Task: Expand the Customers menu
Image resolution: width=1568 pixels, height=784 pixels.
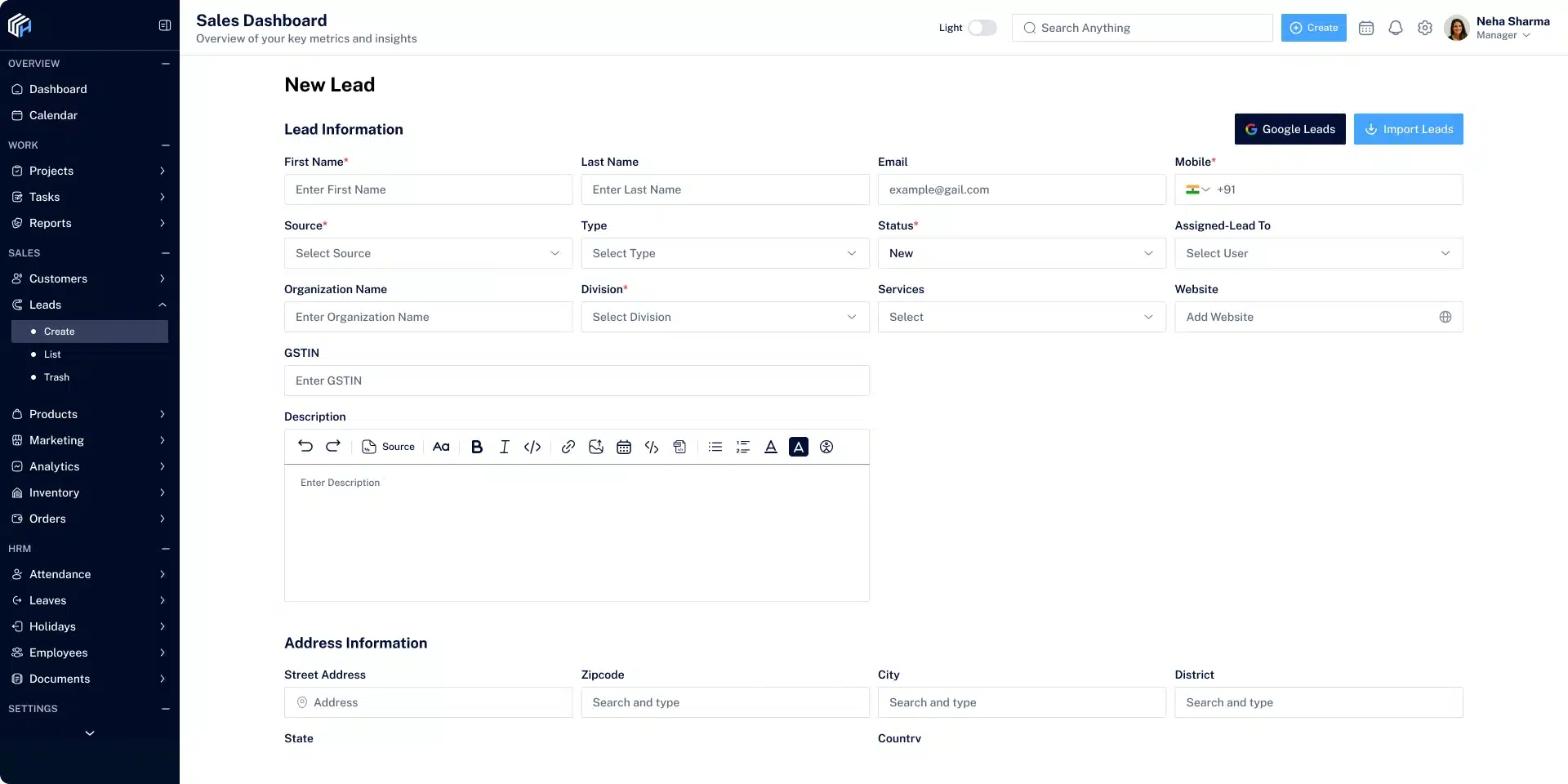Action: tap(90, 278)
